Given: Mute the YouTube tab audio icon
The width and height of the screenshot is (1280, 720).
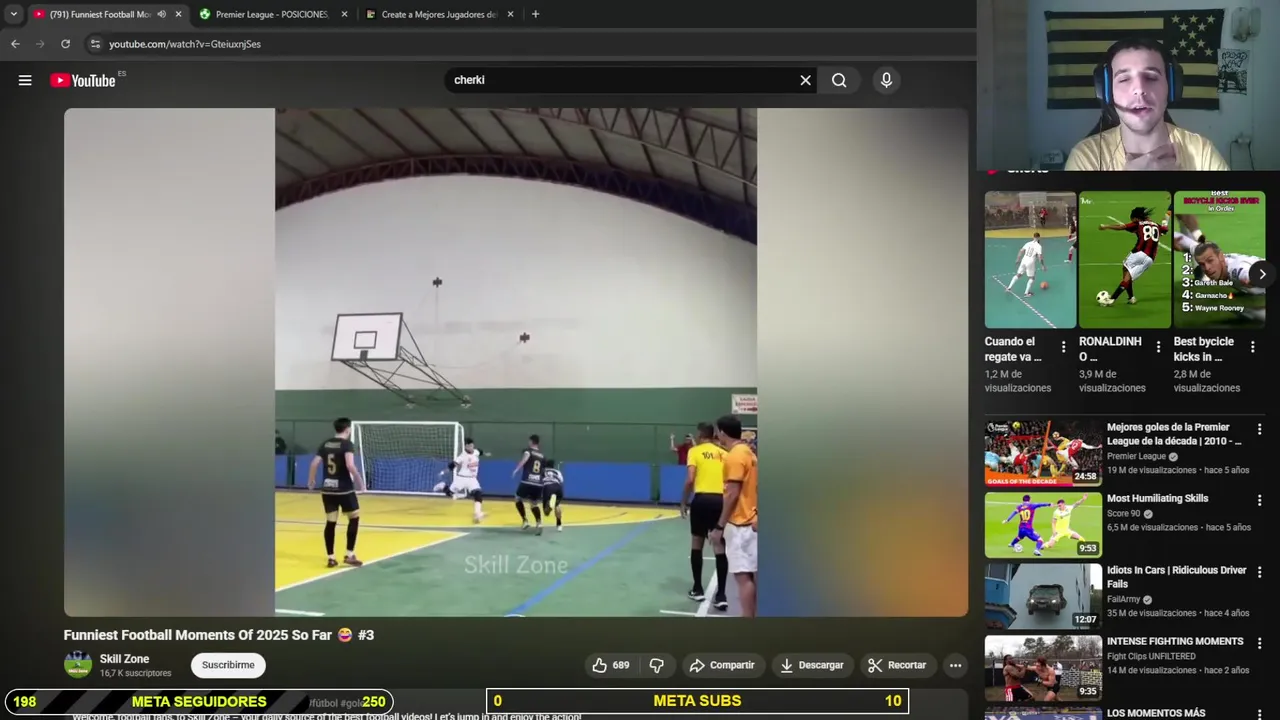Looking at the screenshot, I should tap(162, 14).
